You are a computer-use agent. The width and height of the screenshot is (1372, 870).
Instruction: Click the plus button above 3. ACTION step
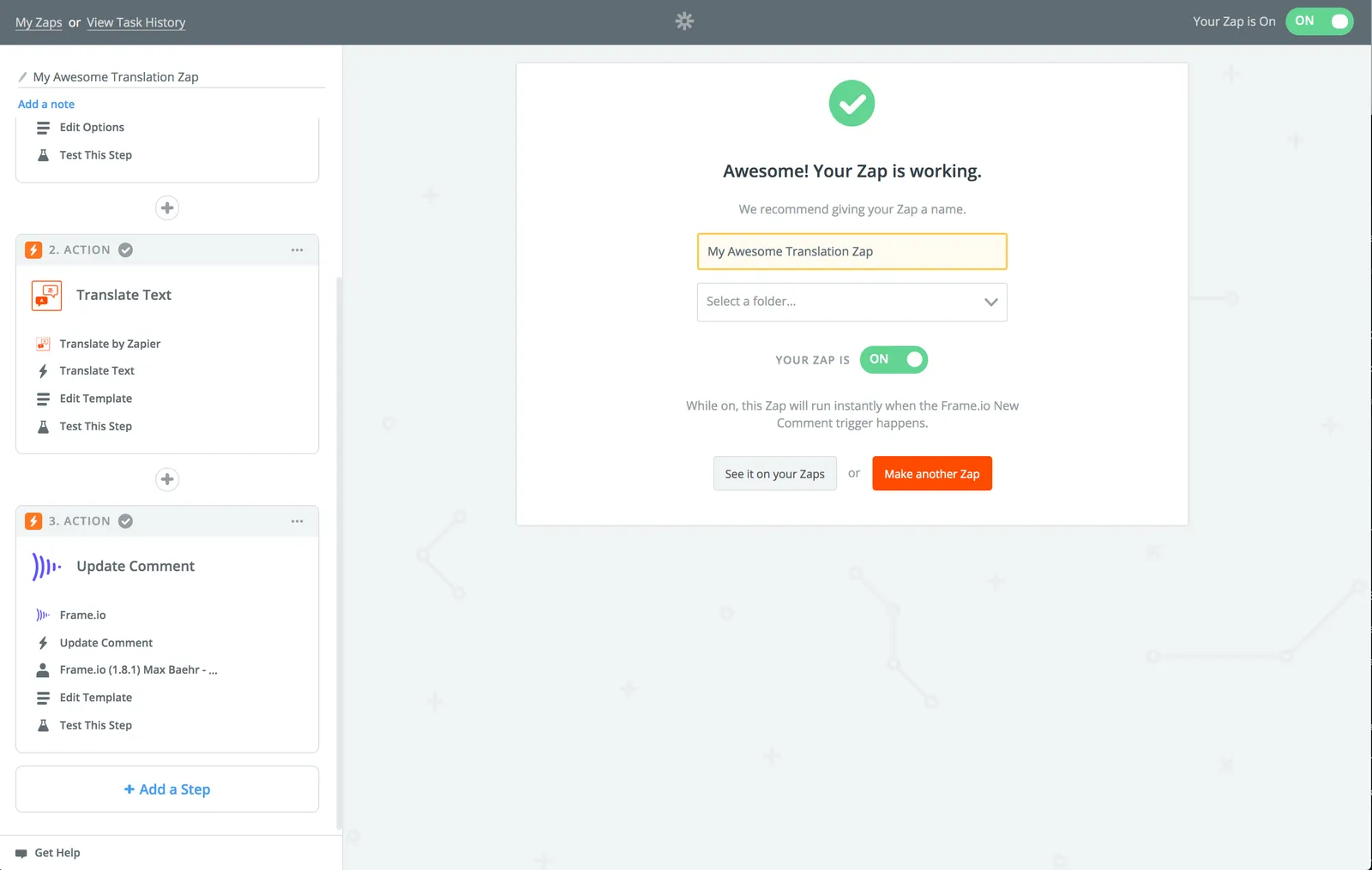pos(167,479)
